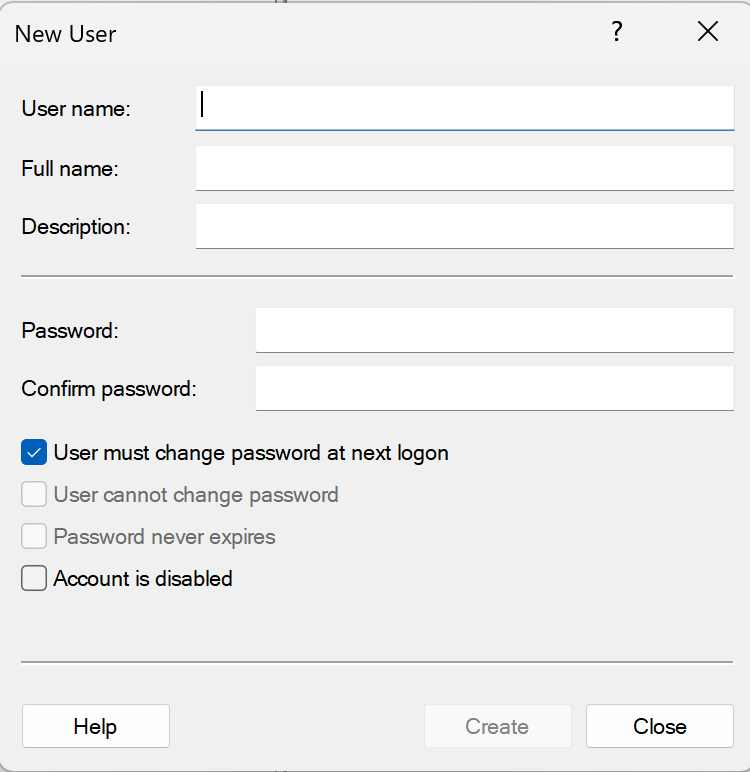Click the "Password:" label text
Screen dimensions: 750x772
(70, 331)
